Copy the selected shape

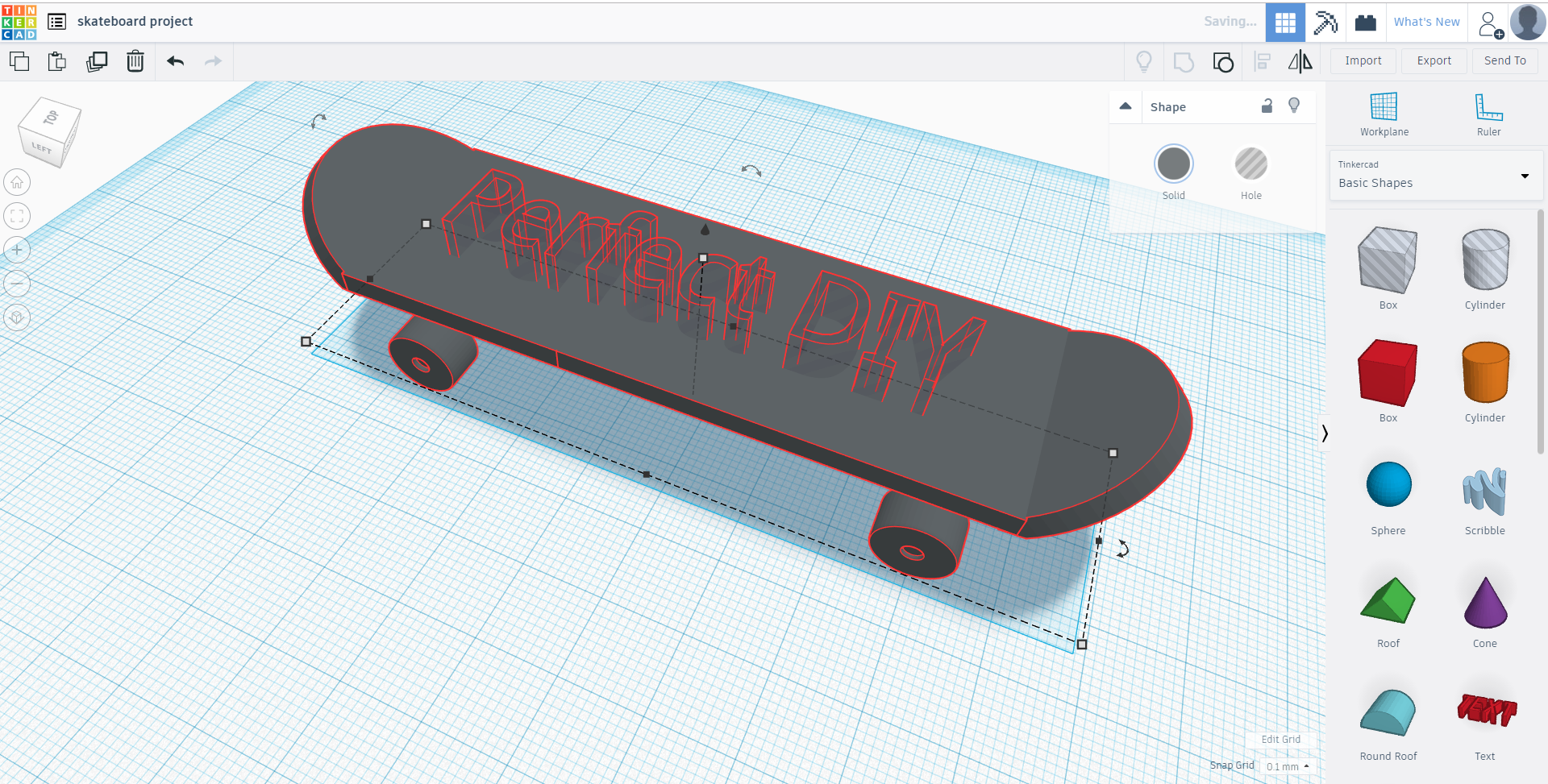click(x=19, y=61)
